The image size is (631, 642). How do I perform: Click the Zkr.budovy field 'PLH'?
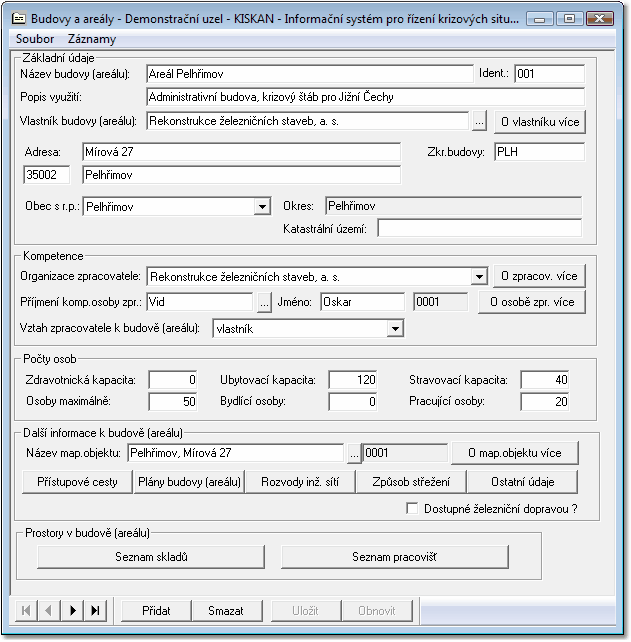[539, 152]
